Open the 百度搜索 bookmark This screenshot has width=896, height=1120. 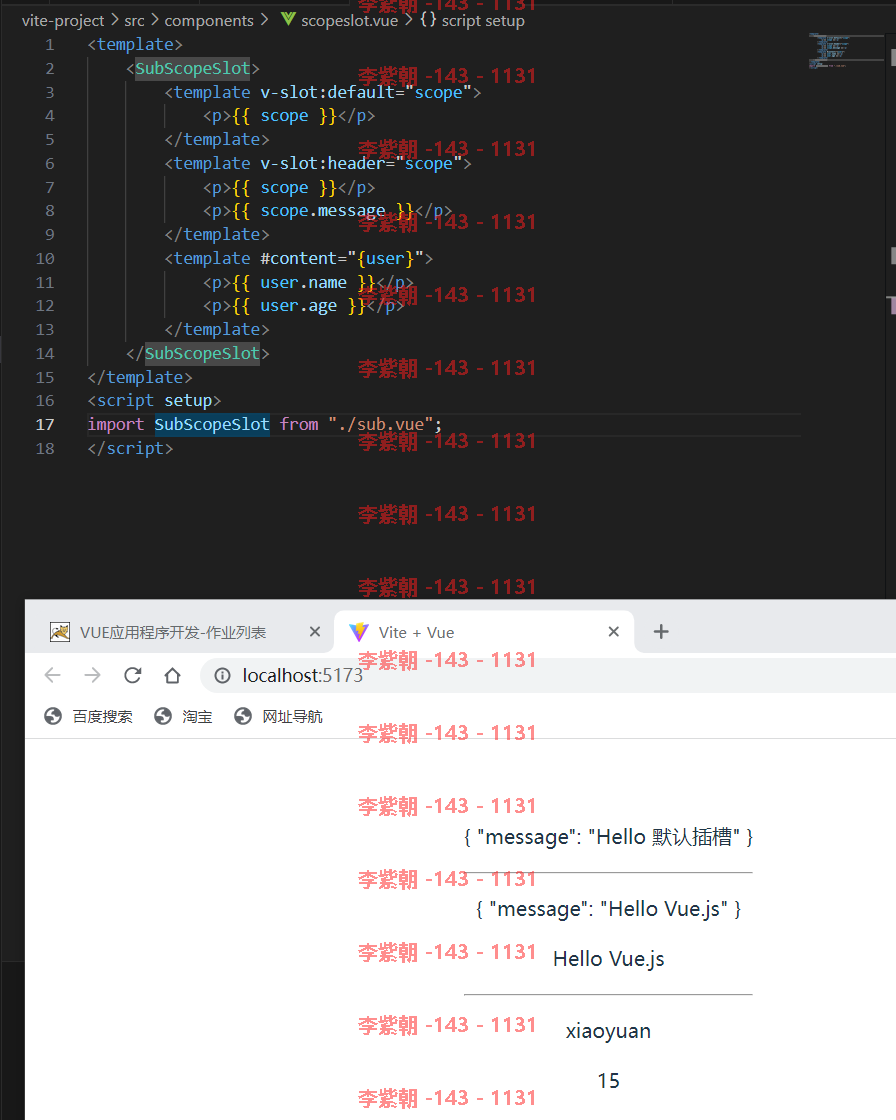tap(89, 716)
